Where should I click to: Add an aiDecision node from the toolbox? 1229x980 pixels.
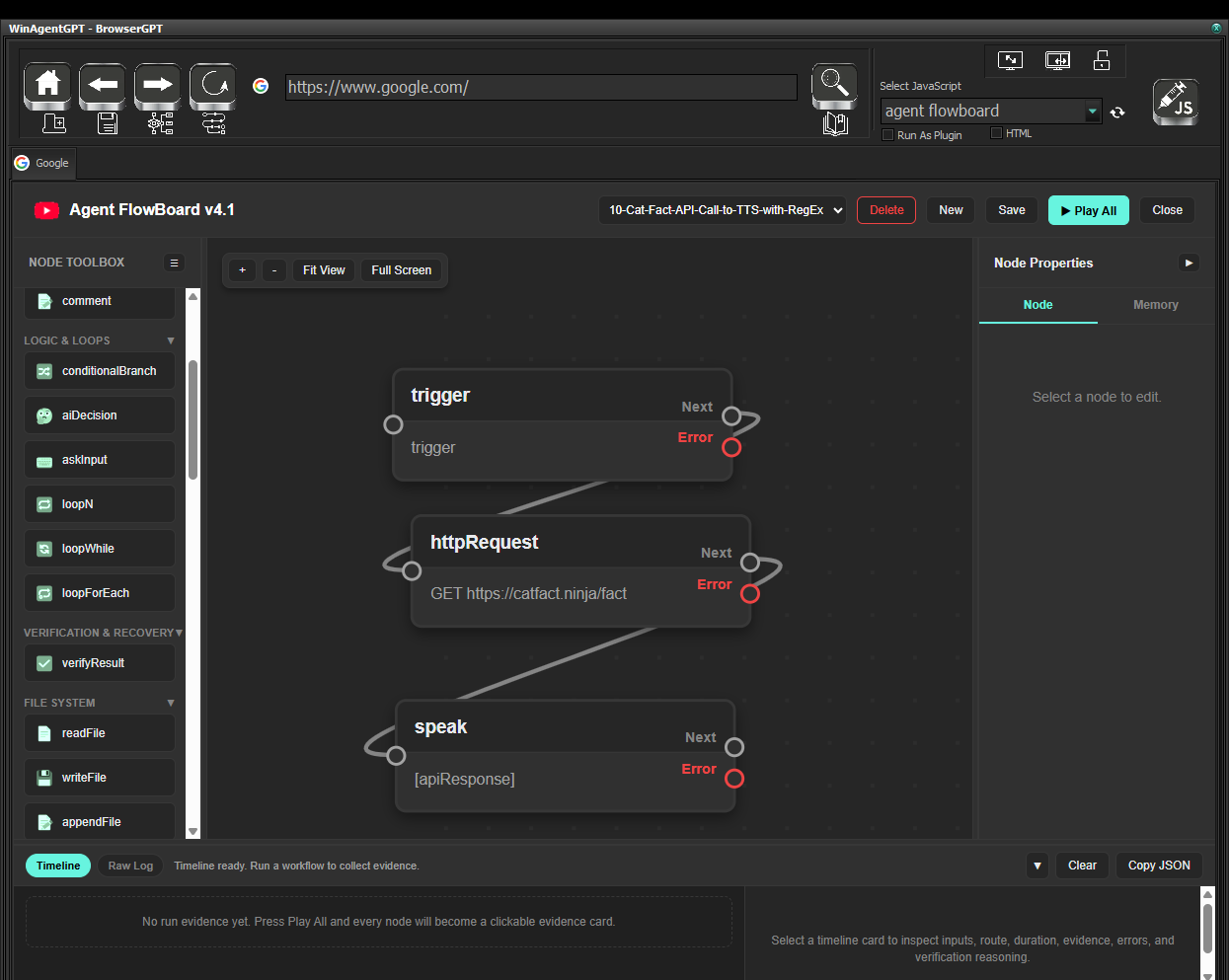[x=100, y=415]
